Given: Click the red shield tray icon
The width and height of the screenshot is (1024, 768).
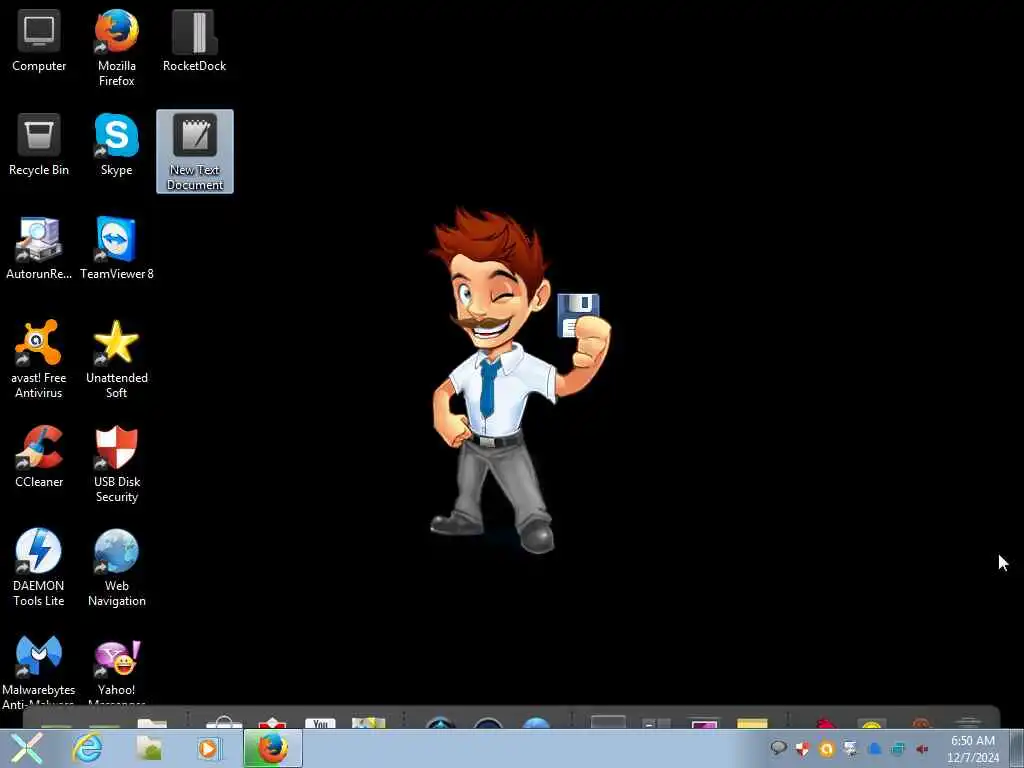Looking at the screenshot, I should pos(803,748).
